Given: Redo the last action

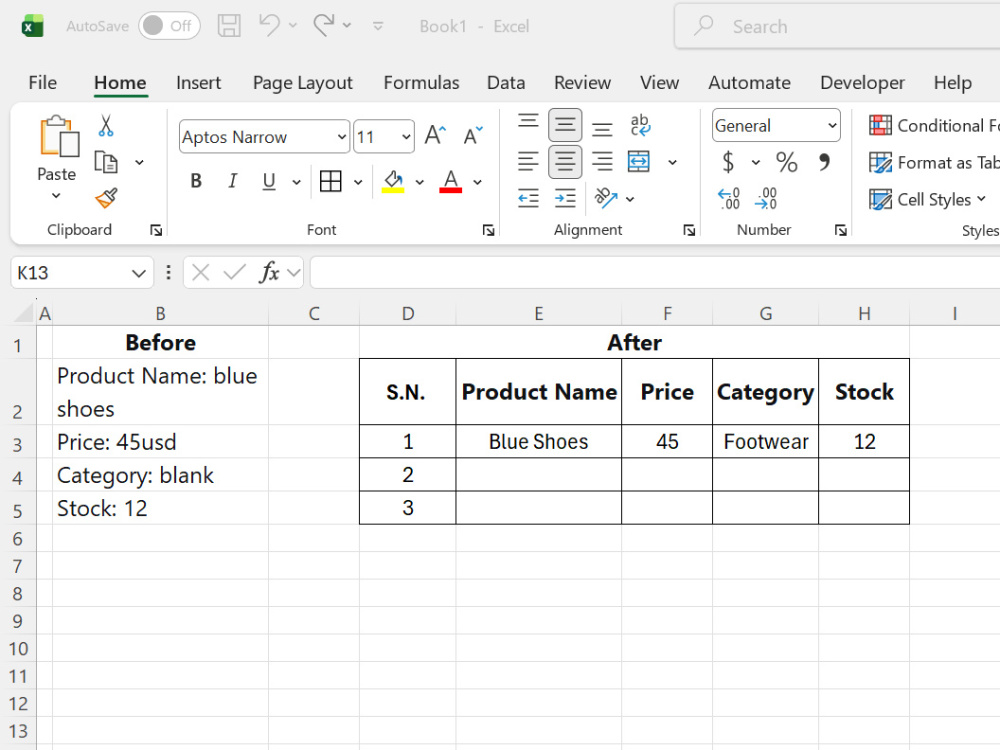Looking at the screenshot, I should pos(324,26).
